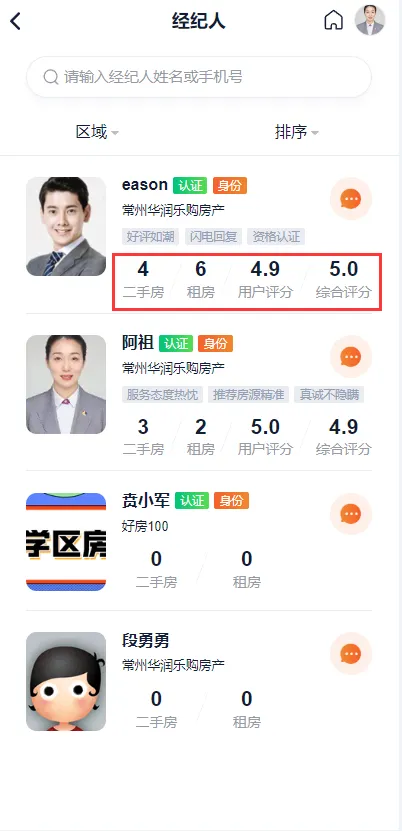Click eason's green 认证 badge

(x=190, y=185)
